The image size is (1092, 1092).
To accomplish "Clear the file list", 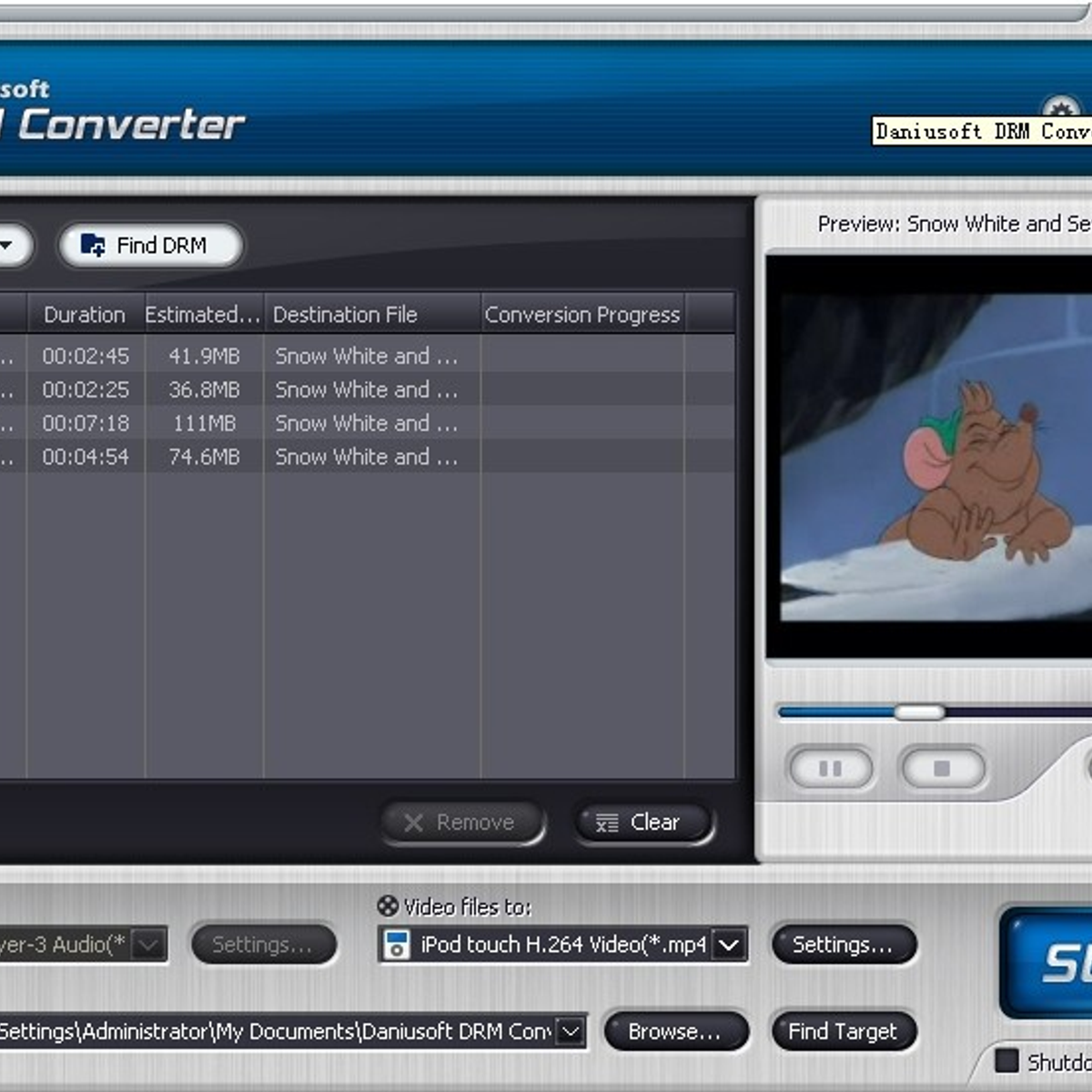I will pyautogui.click(x=643, y=823).
